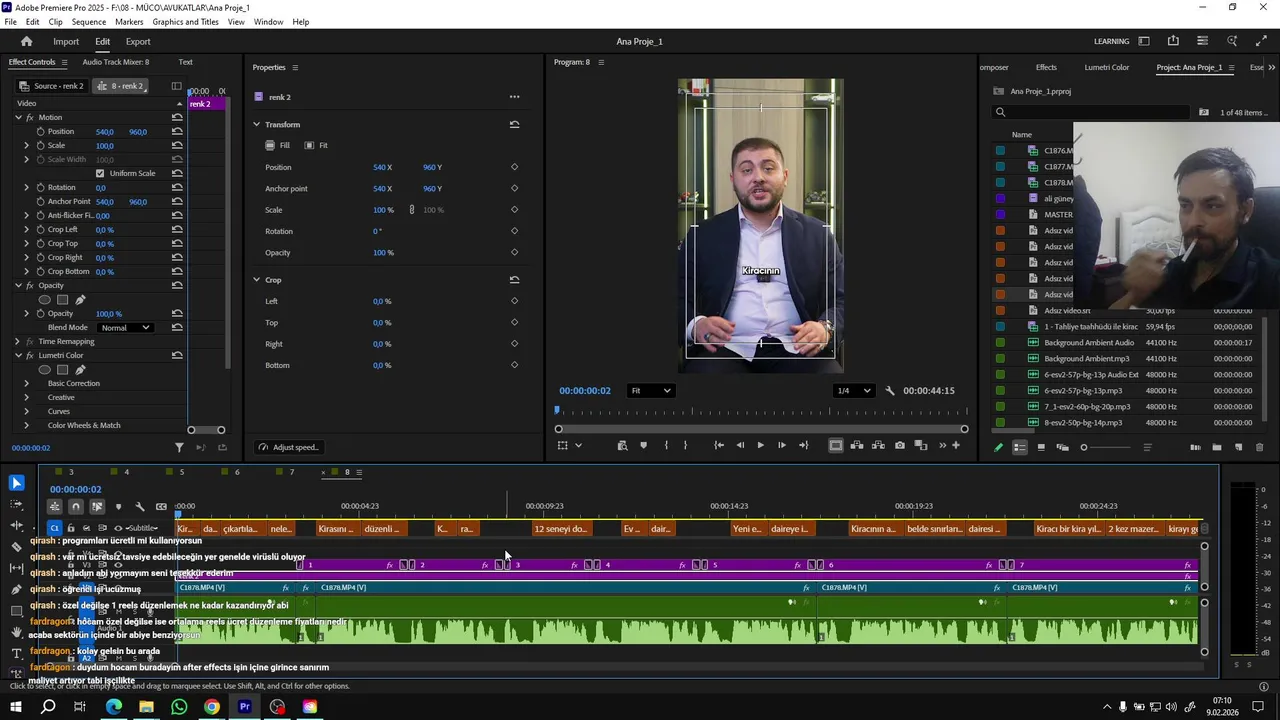1280x720 pixels.
Task: Select the Type tool
Action: (x=16, y=653)
